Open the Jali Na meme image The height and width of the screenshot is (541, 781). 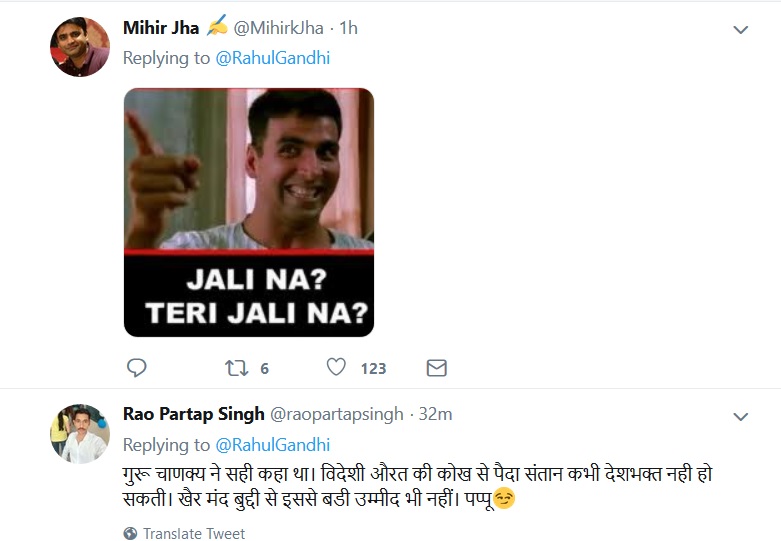coord(249,212)
